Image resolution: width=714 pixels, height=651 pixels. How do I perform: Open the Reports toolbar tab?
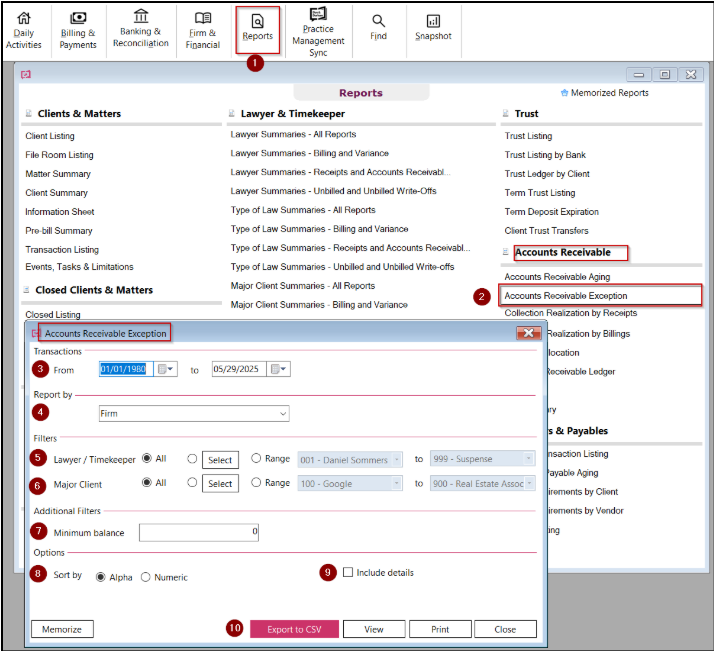(x=258, y=30)
